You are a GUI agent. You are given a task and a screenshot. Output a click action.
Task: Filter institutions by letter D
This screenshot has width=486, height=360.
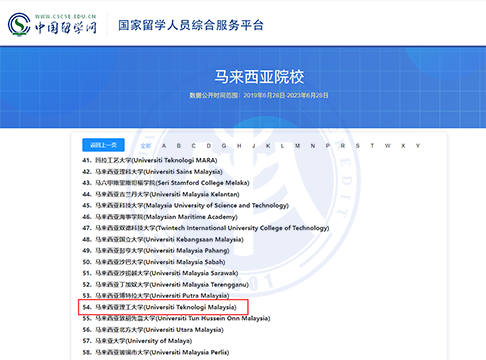(x=209, y=146)
